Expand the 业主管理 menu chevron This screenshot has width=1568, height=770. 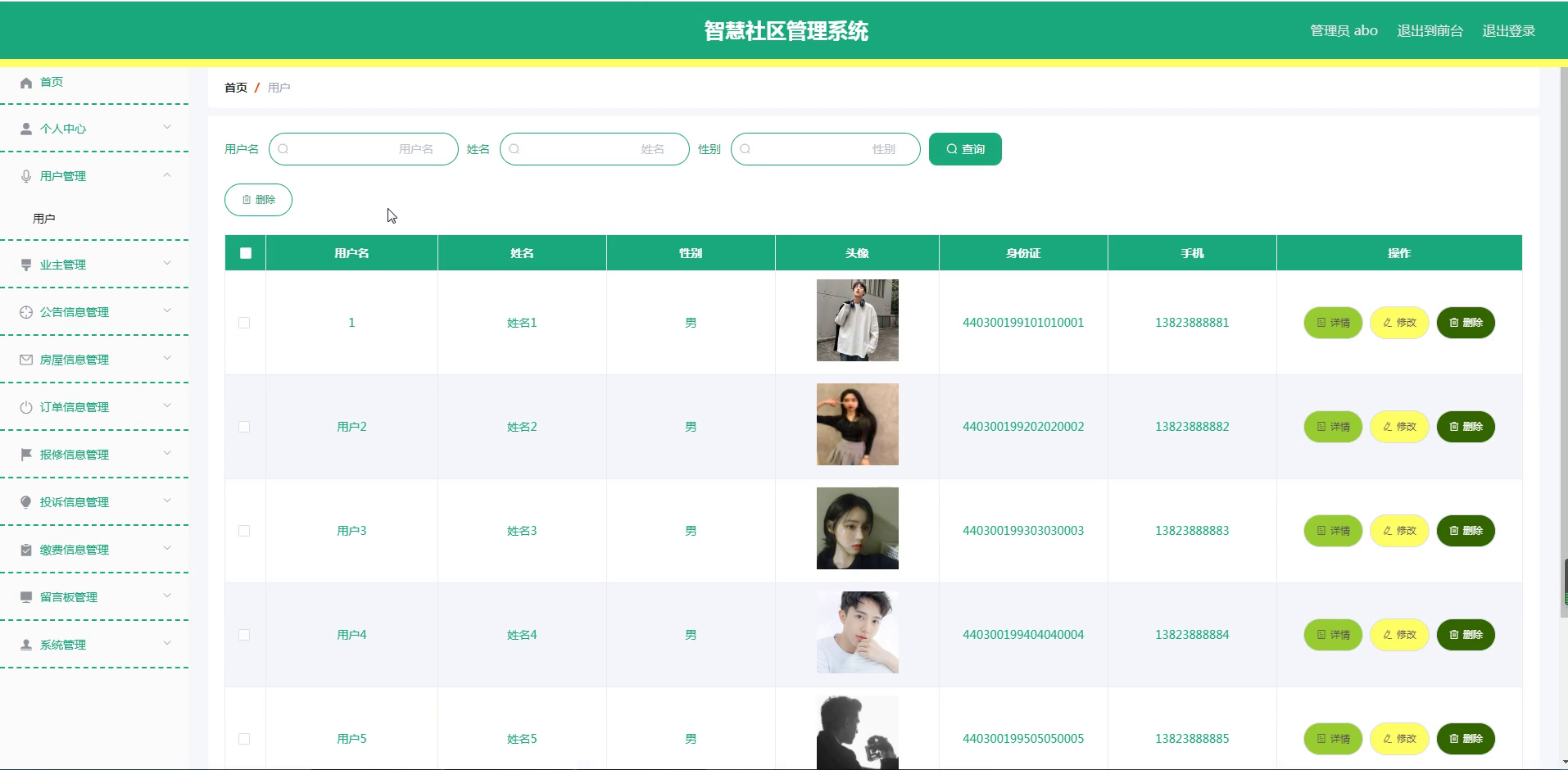[167, 264]
